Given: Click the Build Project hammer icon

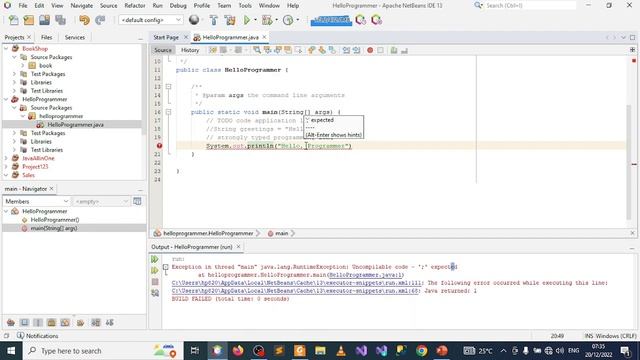Looking at the screenshot, I should [x=213, y=20].
